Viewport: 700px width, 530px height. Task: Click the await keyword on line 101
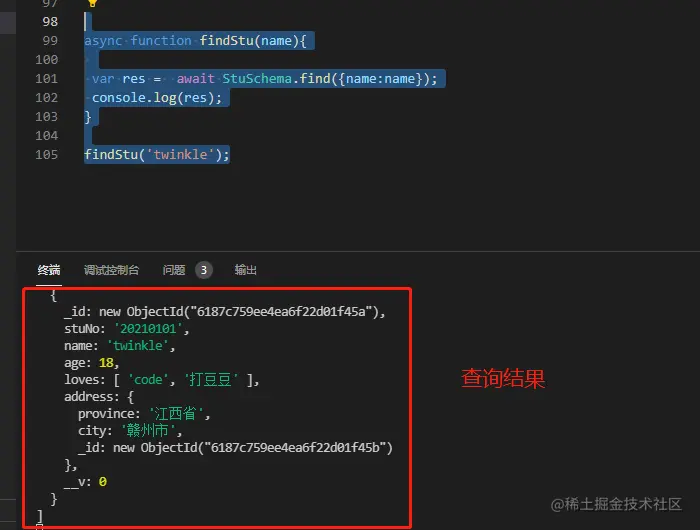point(196,79)
